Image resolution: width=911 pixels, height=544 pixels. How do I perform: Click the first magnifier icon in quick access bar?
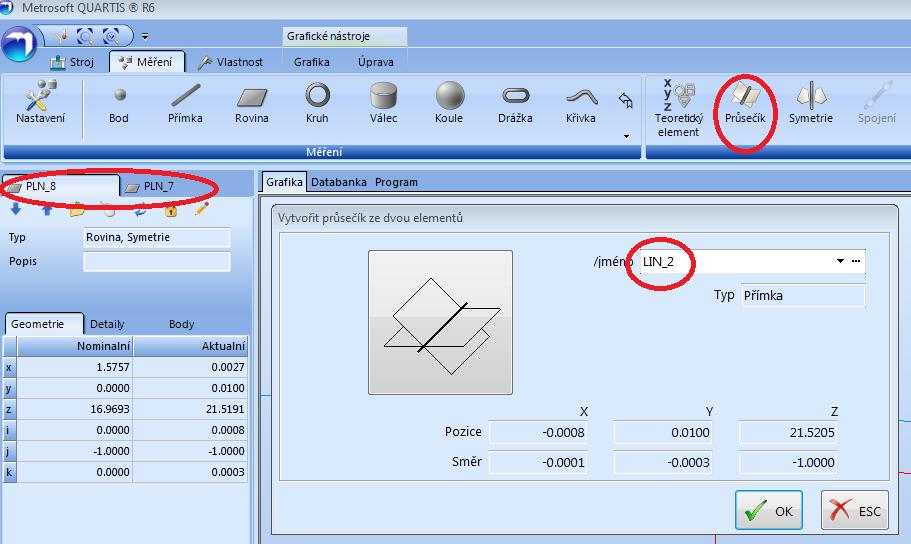[85, 37]
